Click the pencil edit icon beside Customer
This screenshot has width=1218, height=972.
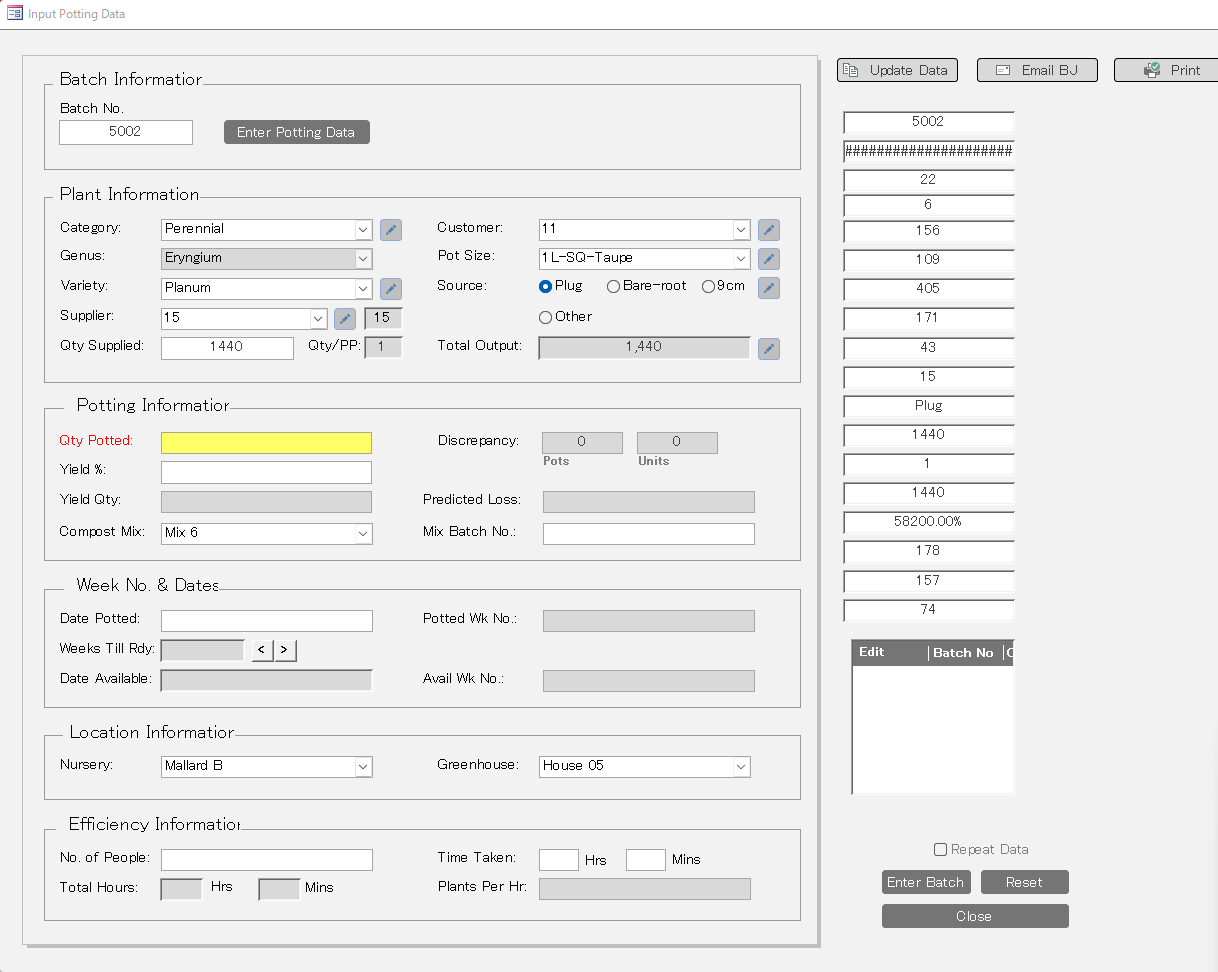pyautogui.click(x=768, y=230)
